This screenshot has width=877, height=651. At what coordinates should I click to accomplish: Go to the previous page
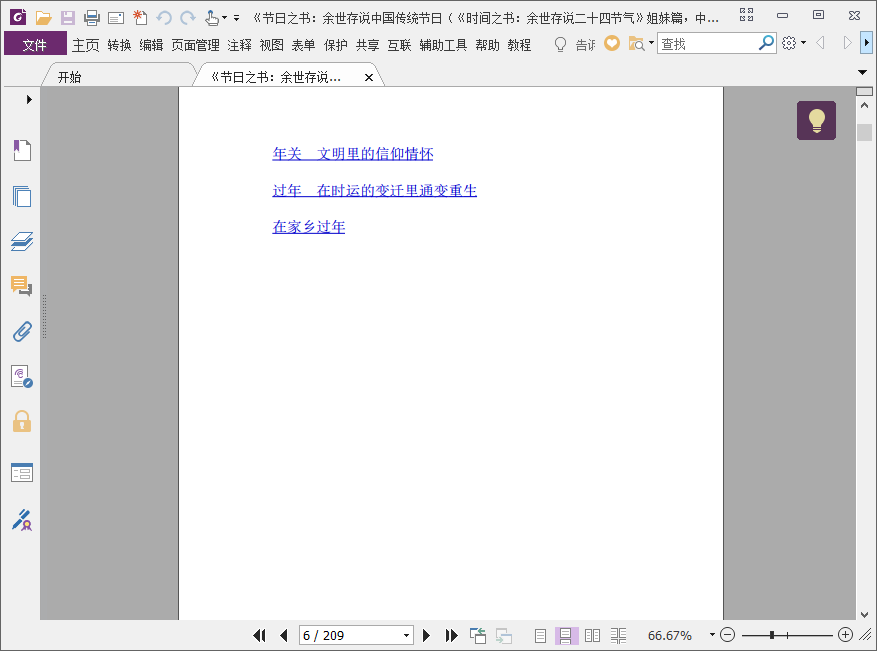tap(284, 635)
